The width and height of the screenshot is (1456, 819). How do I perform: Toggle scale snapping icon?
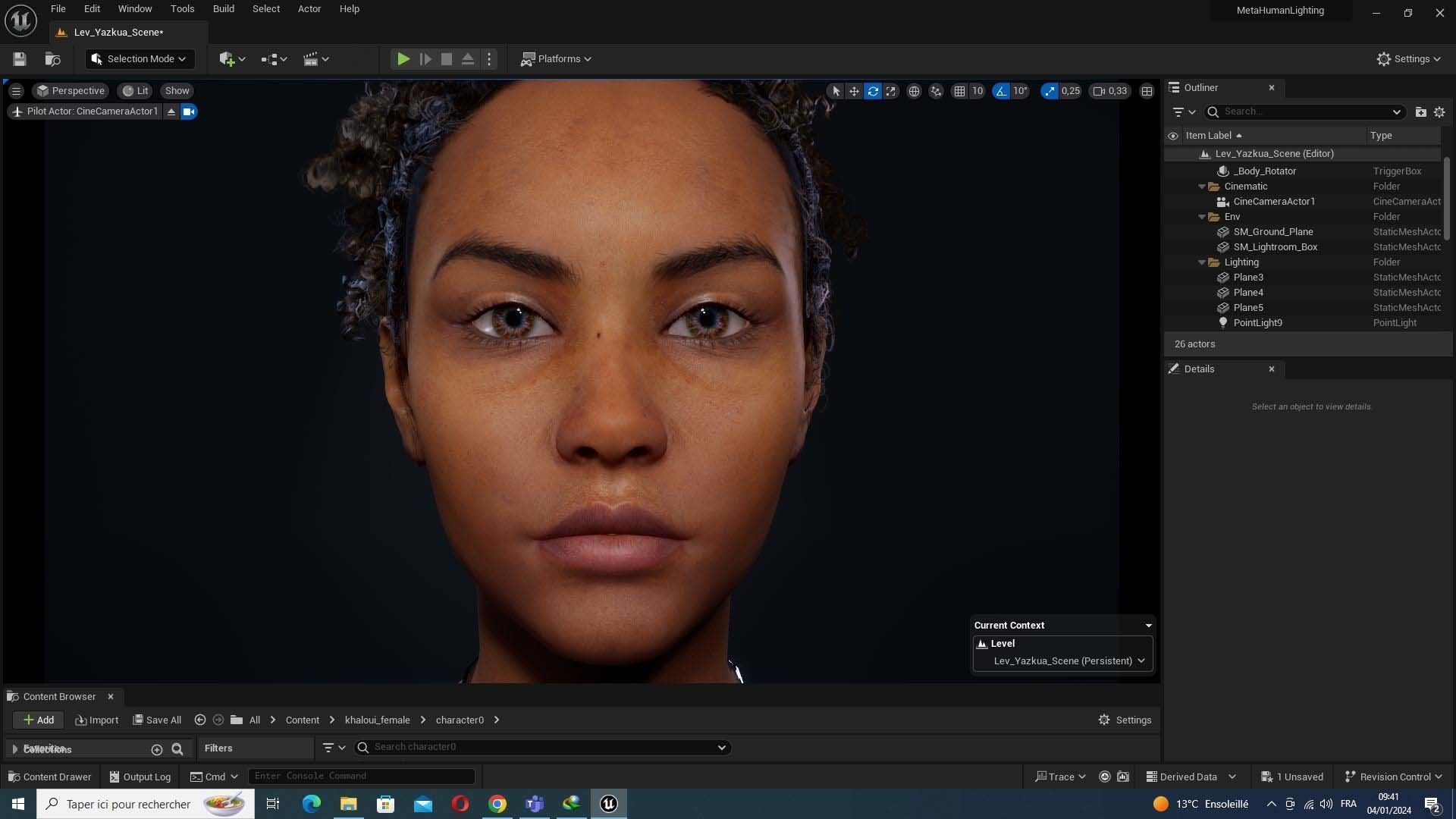pos(1050,91)
